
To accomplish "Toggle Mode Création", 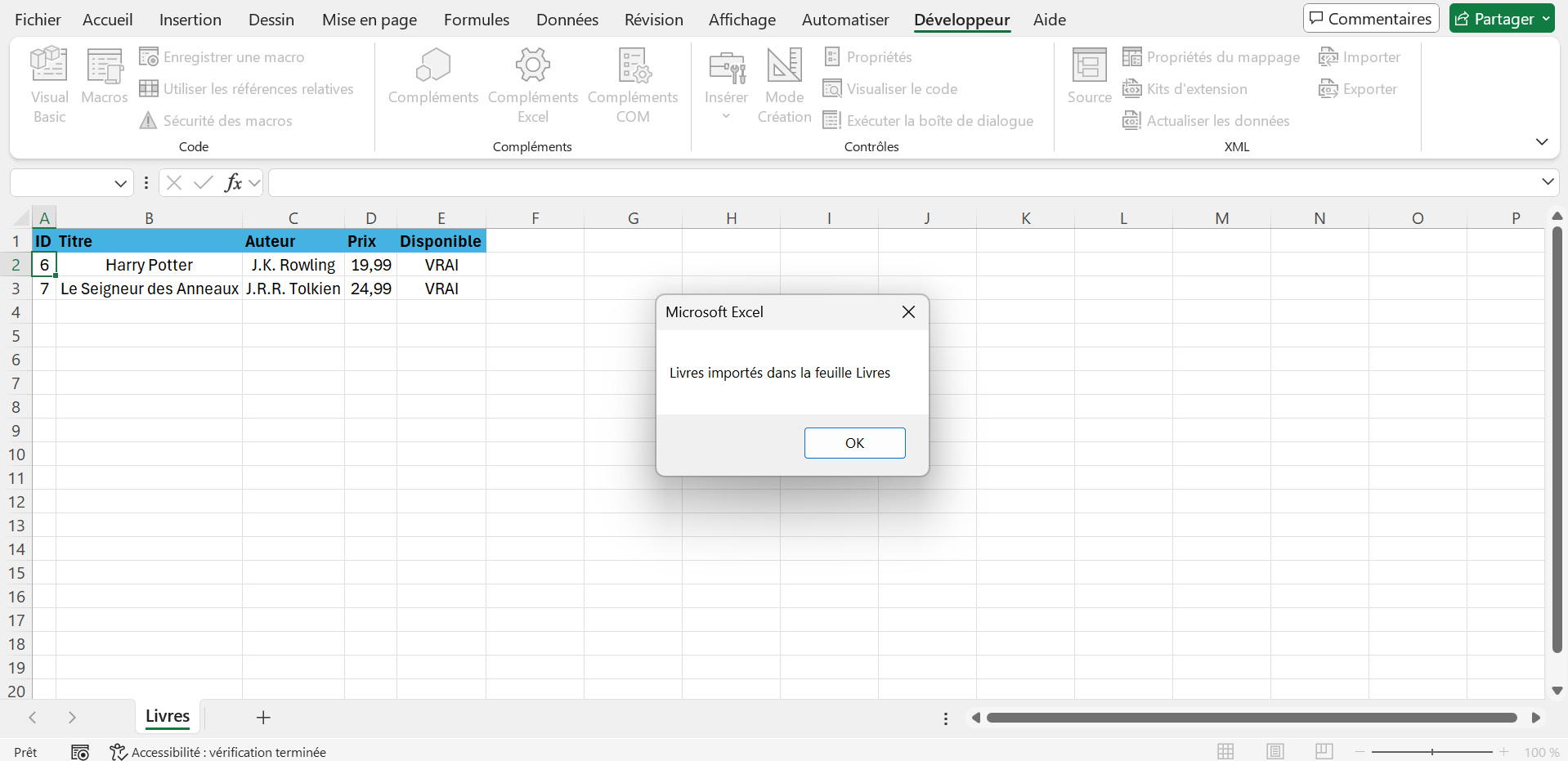I will click(x=784, y=85).
